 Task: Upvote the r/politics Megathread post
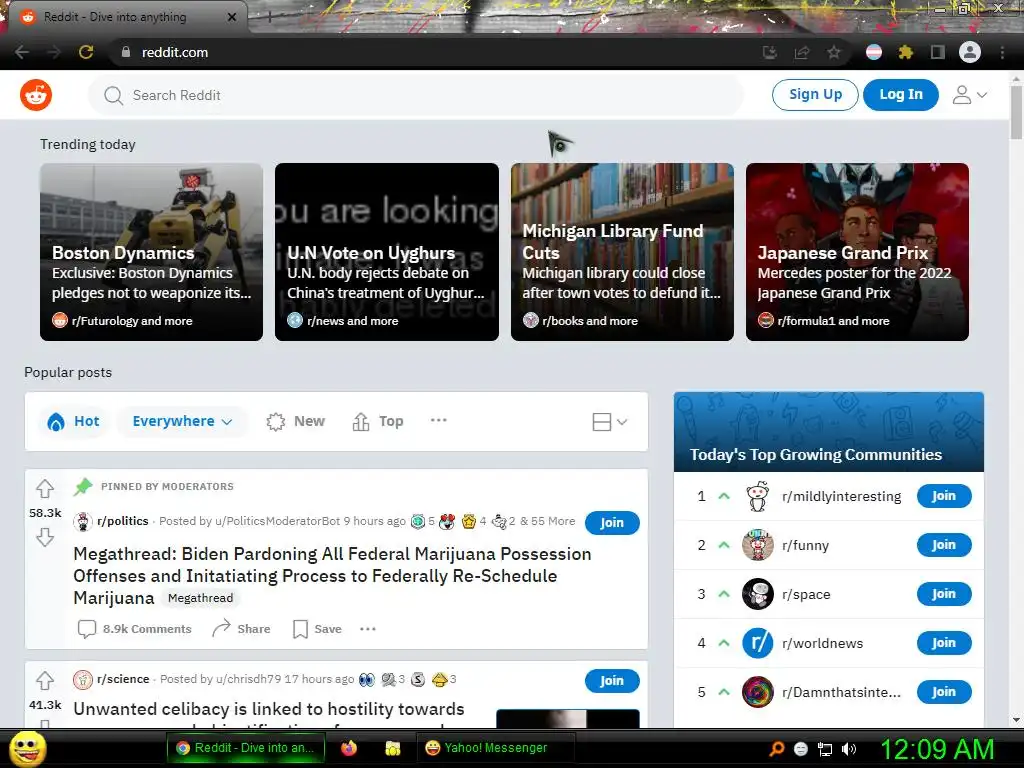click(x=45, y=488)
